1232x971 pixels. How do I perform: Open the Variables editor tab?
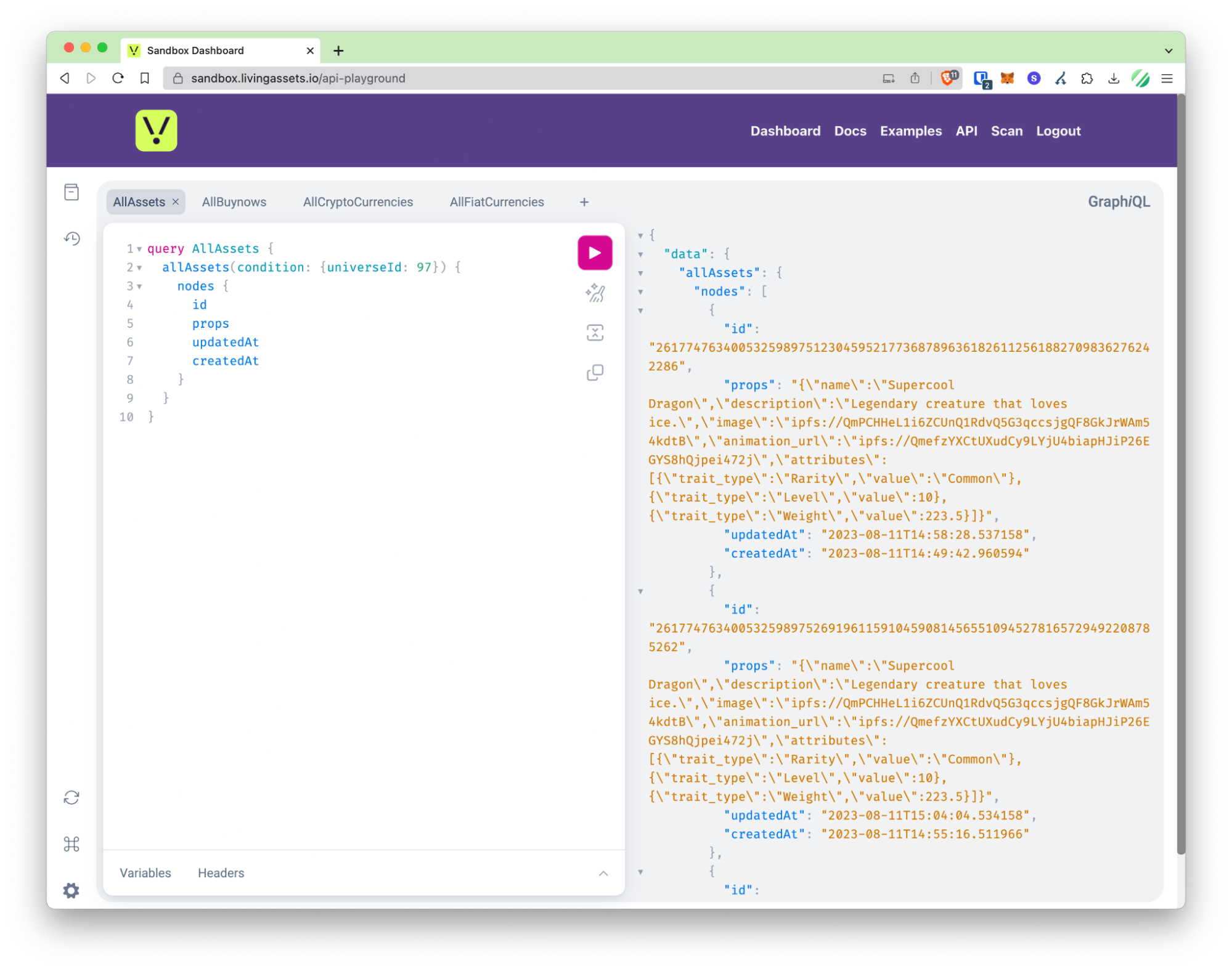point(145,872)
